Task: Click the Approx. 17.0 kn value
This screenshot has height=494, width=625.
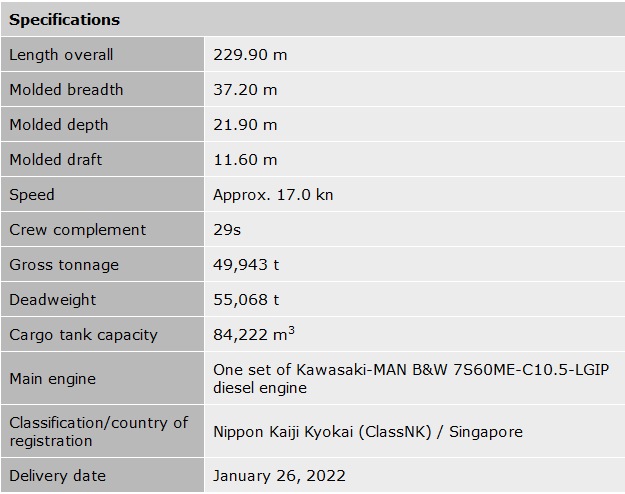Action: pos(273,195)
